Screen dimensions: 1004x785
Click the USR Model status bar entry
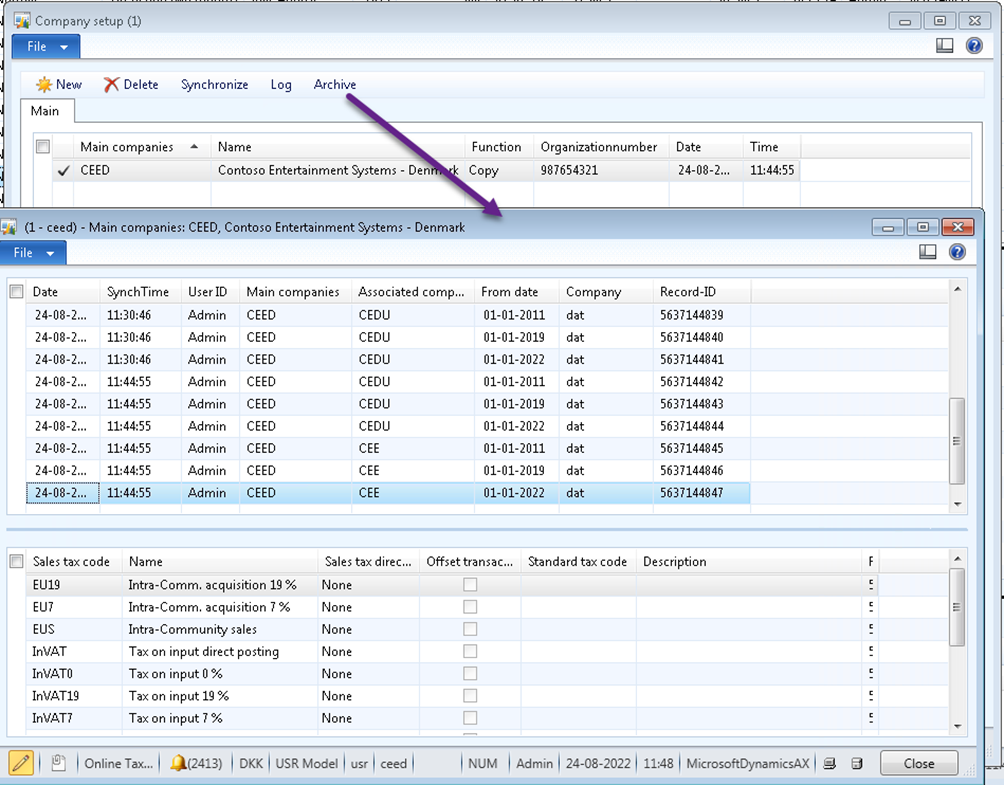tap(307, 763)
